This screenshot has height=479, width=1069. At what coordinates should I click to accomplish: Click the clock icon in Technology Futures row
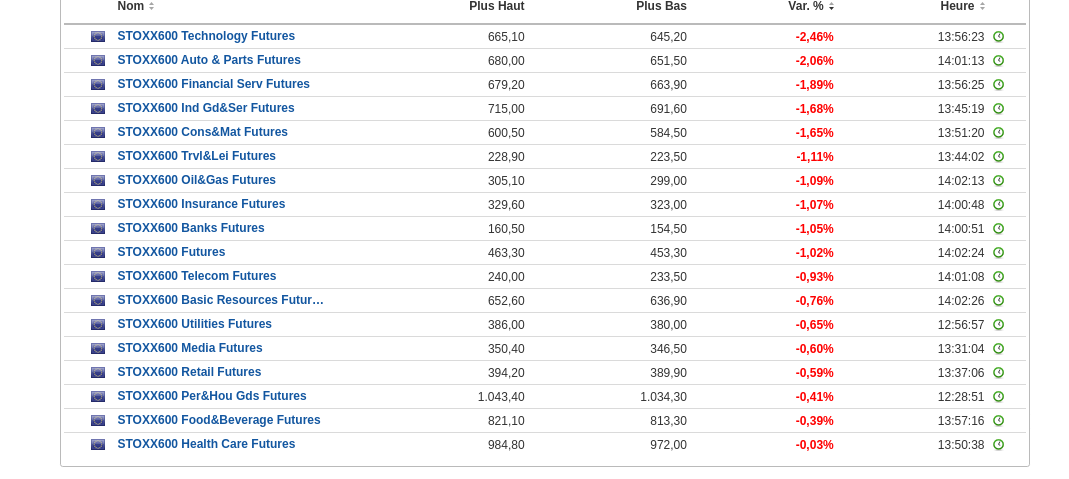point(998,37)
